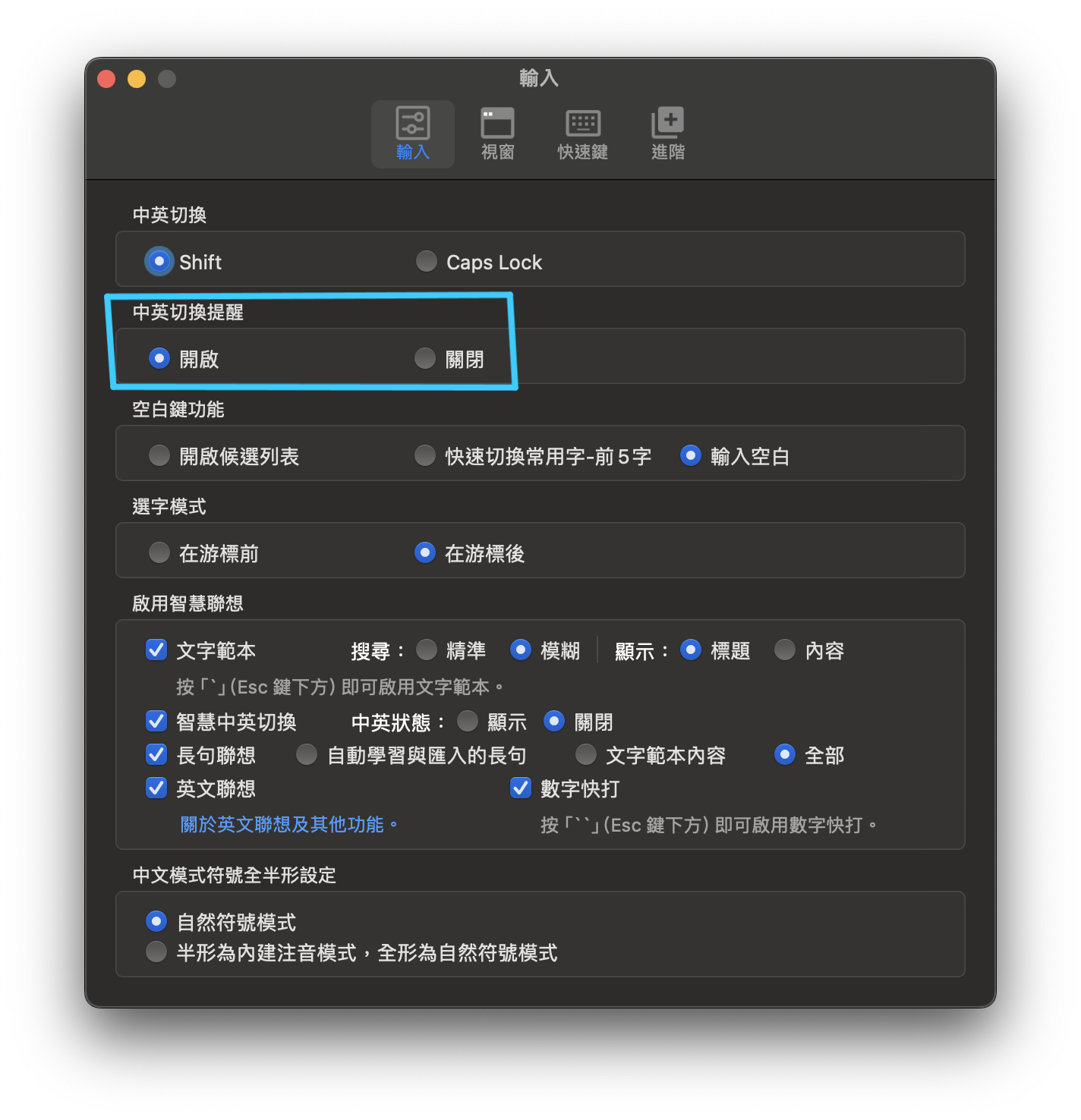Image resolution: width=1081 pixels, height=1120 pixels.
Task: Select Caps Lock for 中英切換
Action: (427, 262)
